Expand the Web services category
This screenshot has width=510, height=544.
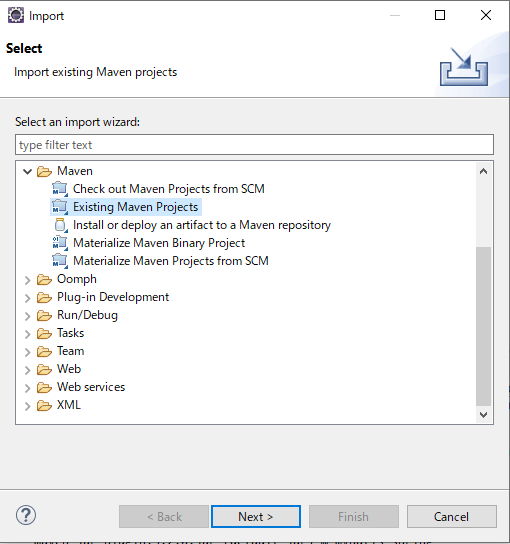[x=27, y=388]
